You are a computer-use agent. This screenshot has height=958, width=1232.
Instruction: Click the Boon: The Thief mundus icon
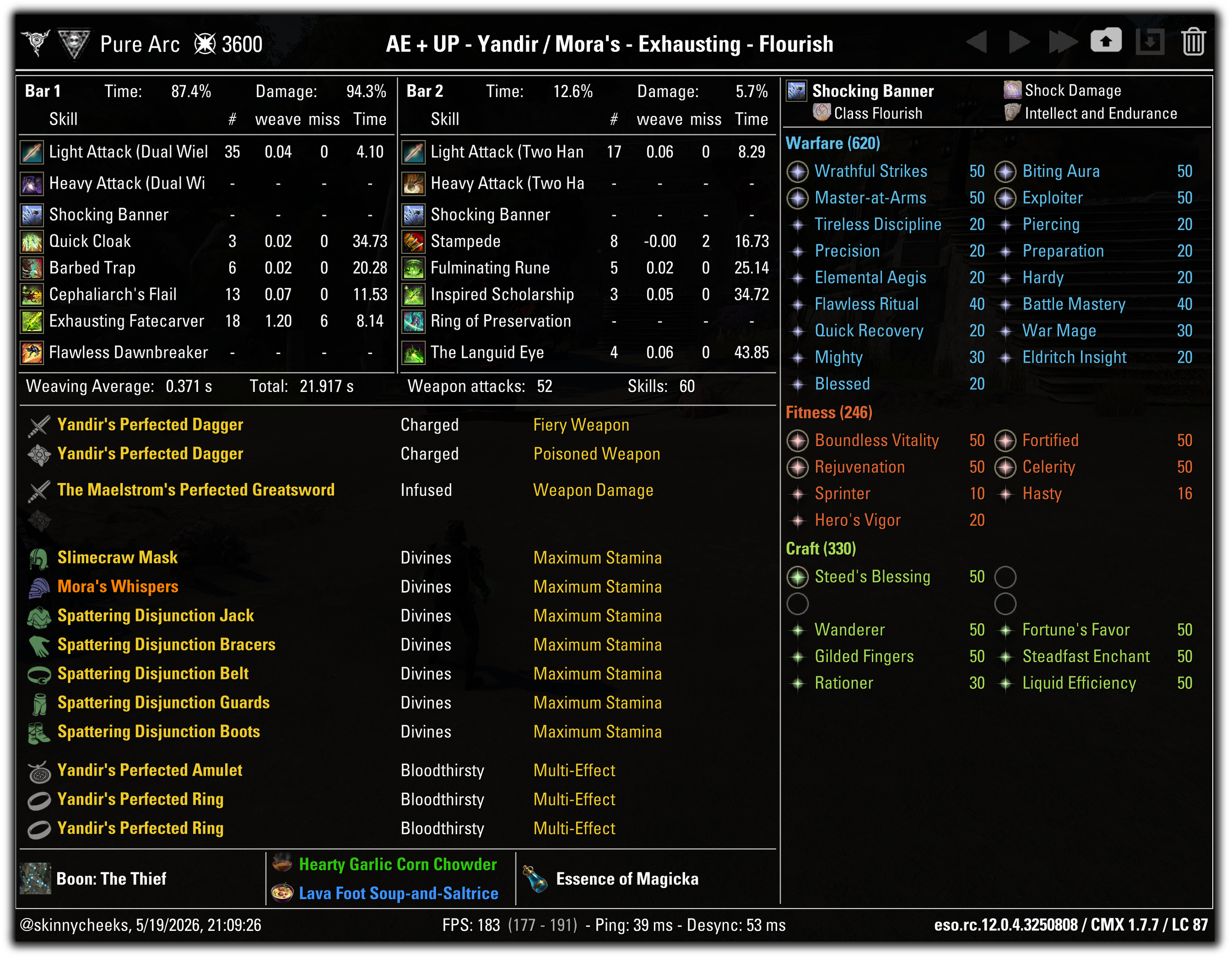click(35, 879)
